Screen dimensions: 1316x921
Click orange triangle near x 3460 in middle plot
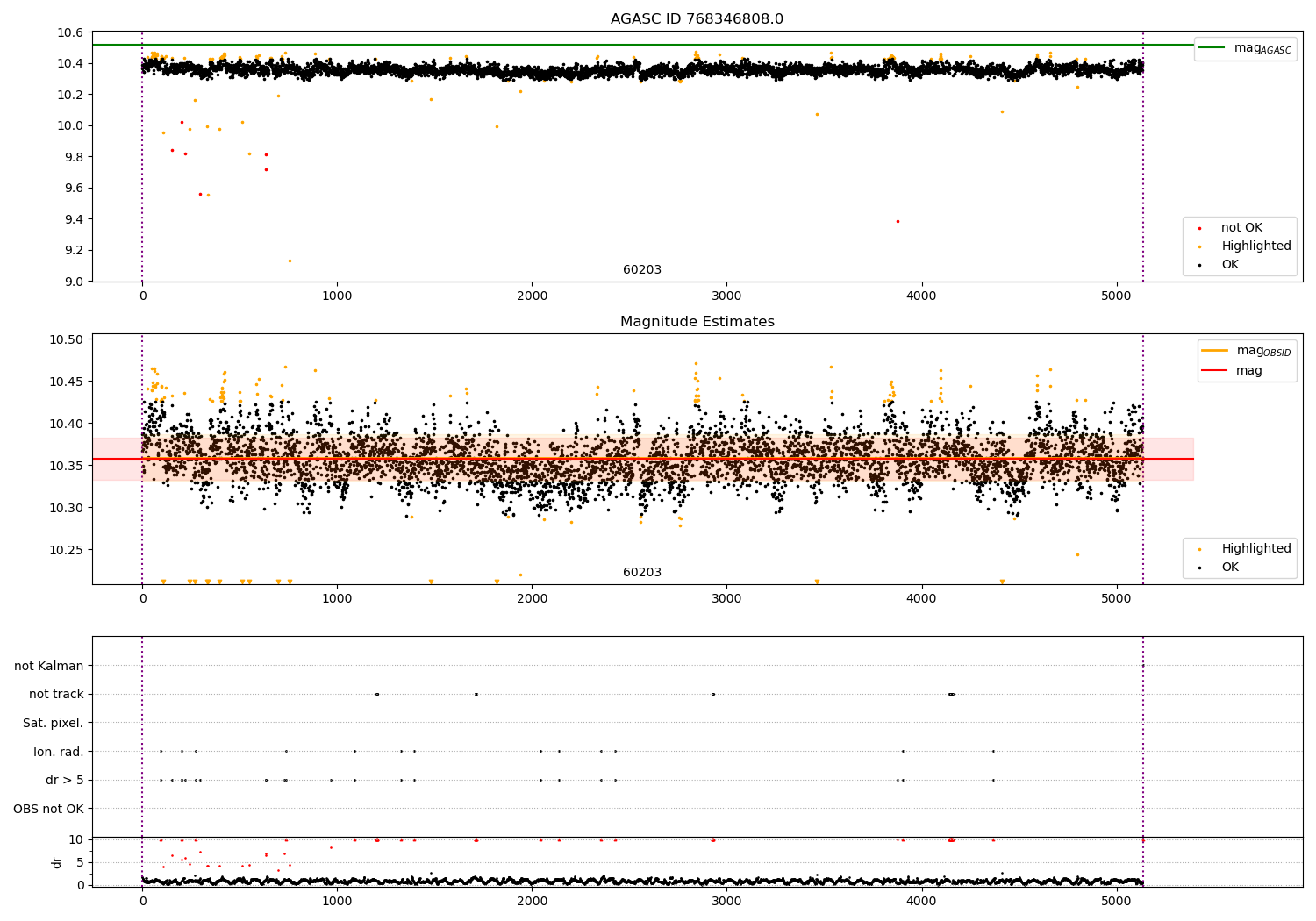pos(817,582)
